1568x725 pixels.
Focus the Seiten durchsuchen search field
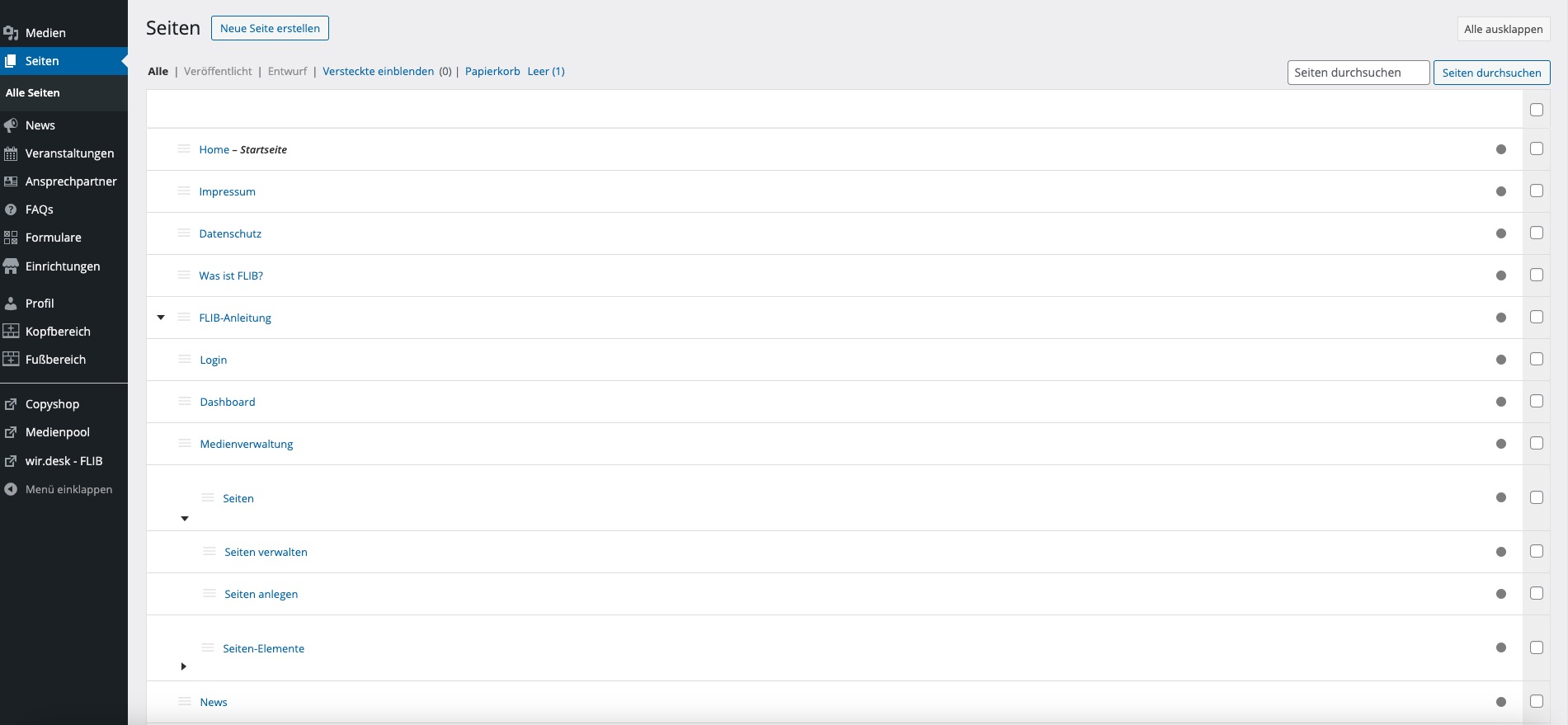pos(1358,73)
